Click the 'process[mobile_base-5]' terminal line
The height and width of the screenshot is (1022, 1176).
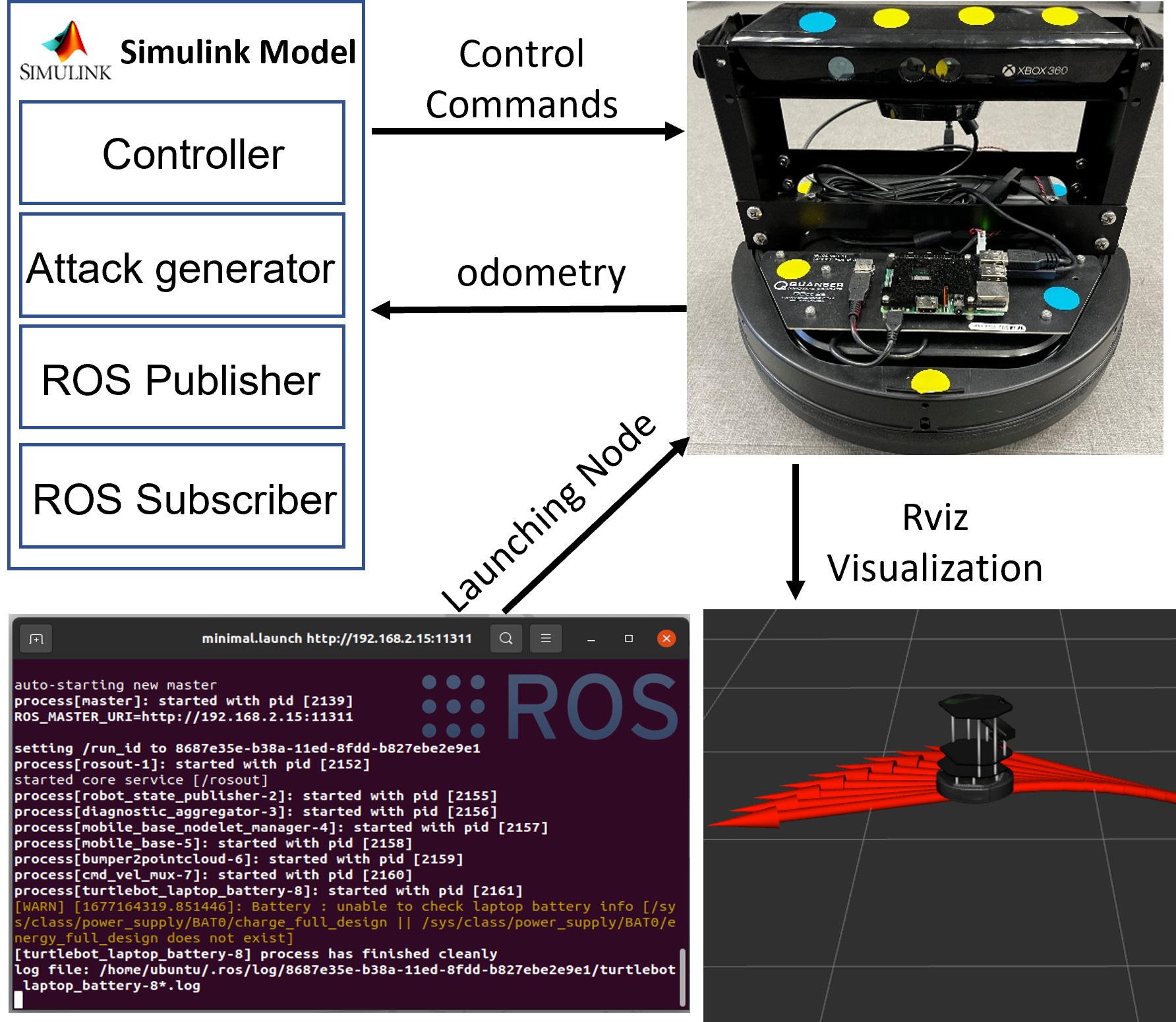click(214, 843)
